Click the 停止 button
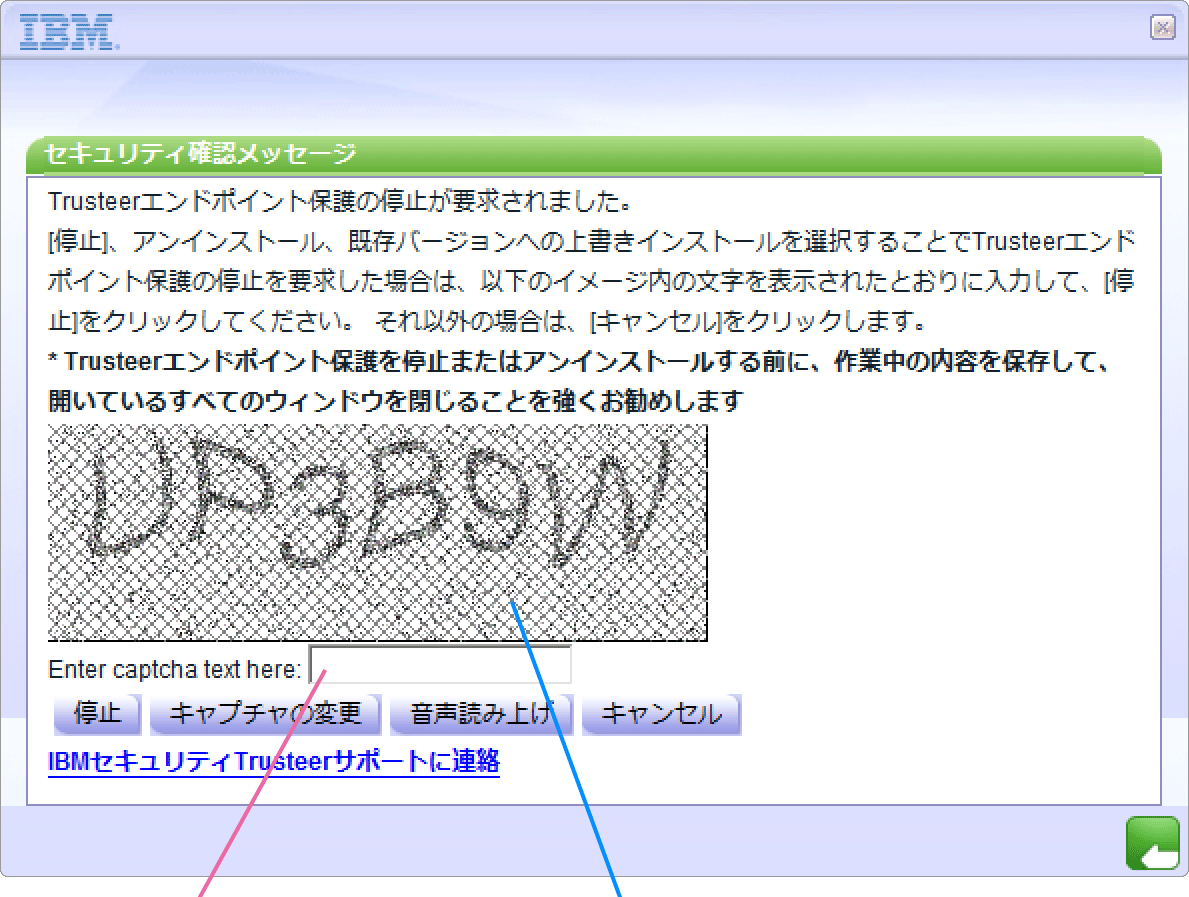This screenshot has width=1189, height=897. coord(97,714)
